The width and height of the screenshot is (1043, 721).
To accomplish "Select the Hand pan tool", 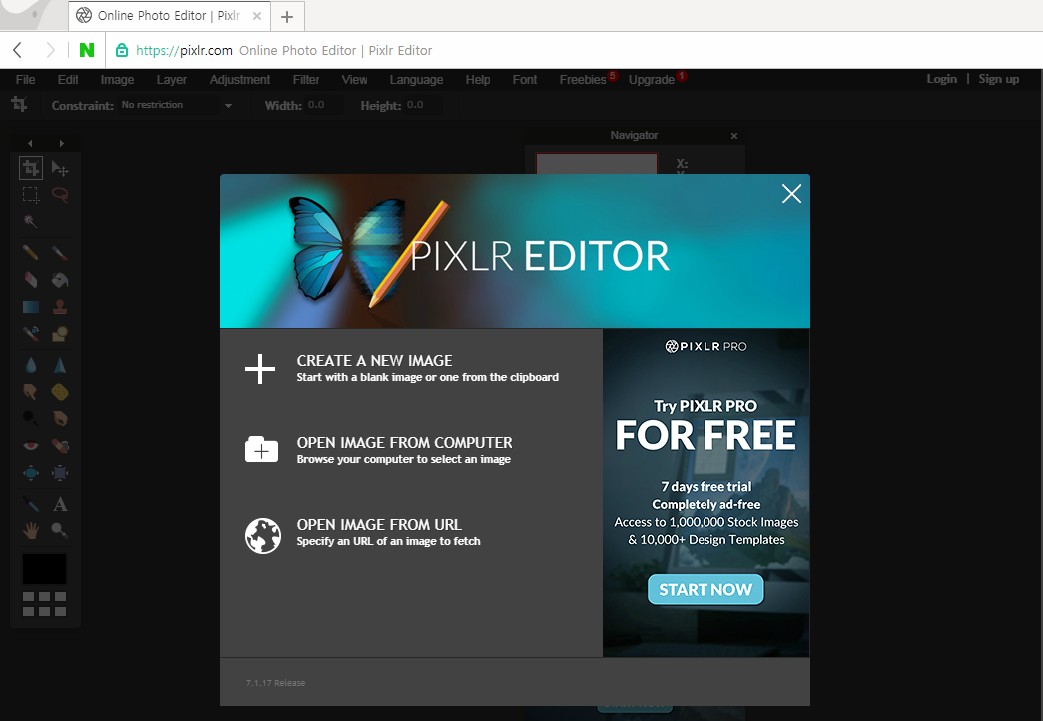I will [31, 530].
